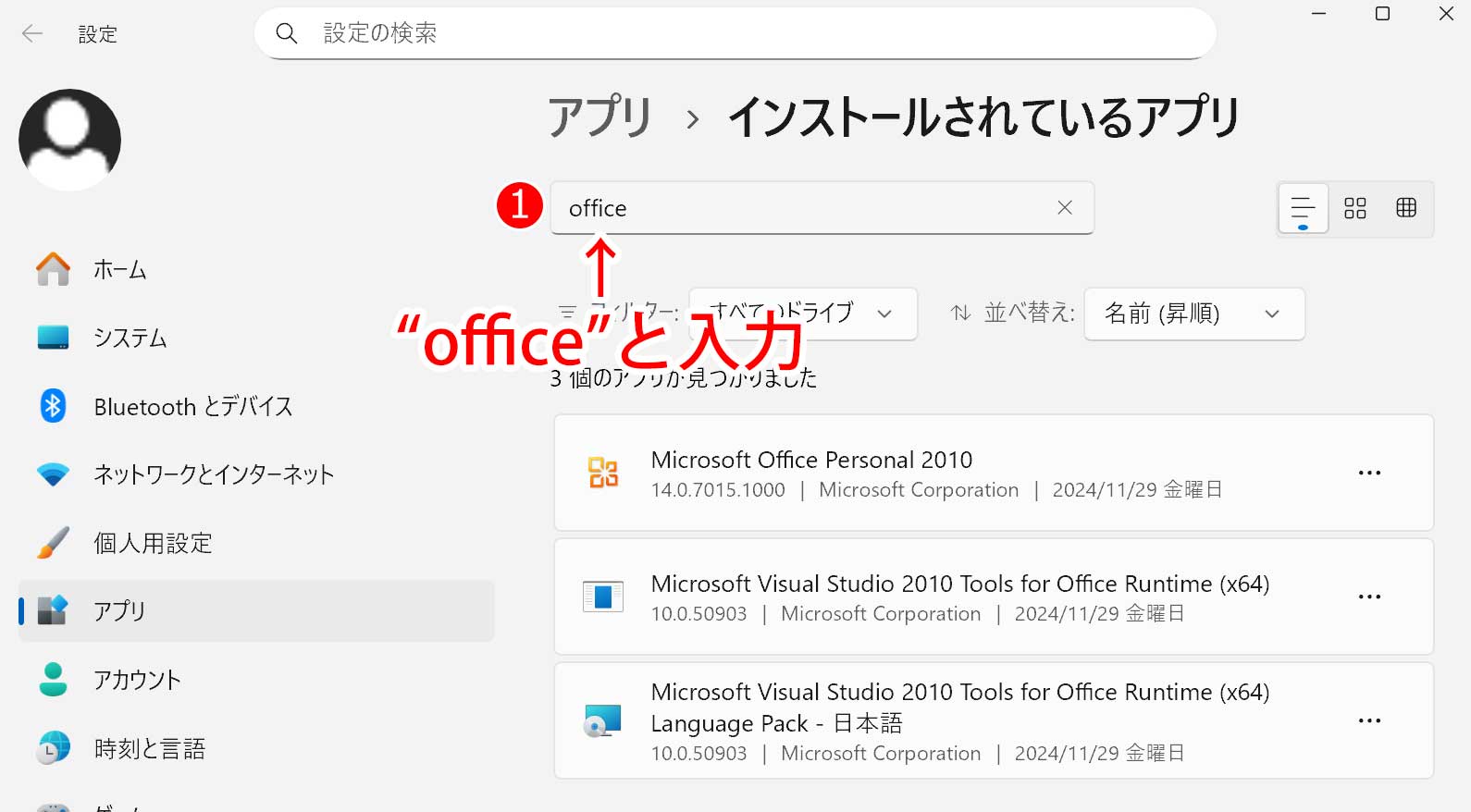This screenshot has width=1471, height=812.
Task: Select アプリ in sidebar
Action: tap(256, 611)
